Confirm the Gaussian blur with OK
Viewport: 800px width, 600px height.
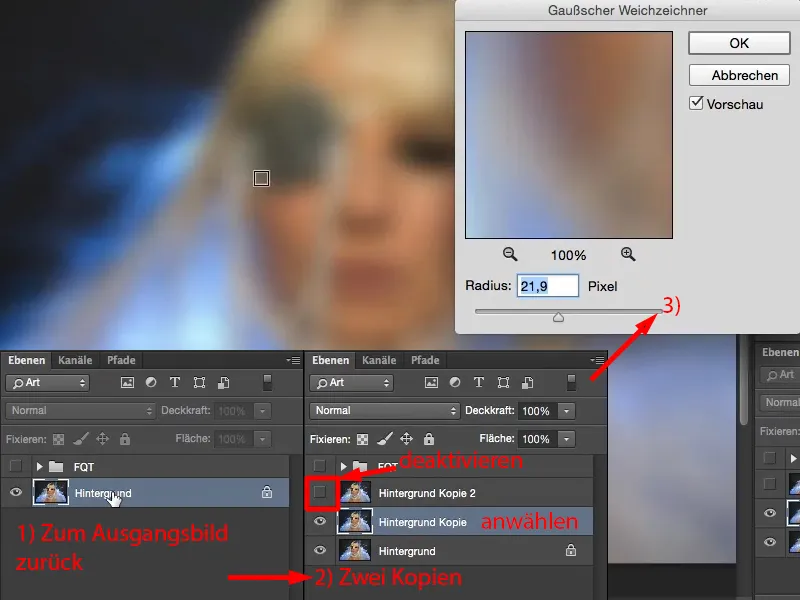click(739, 43)
